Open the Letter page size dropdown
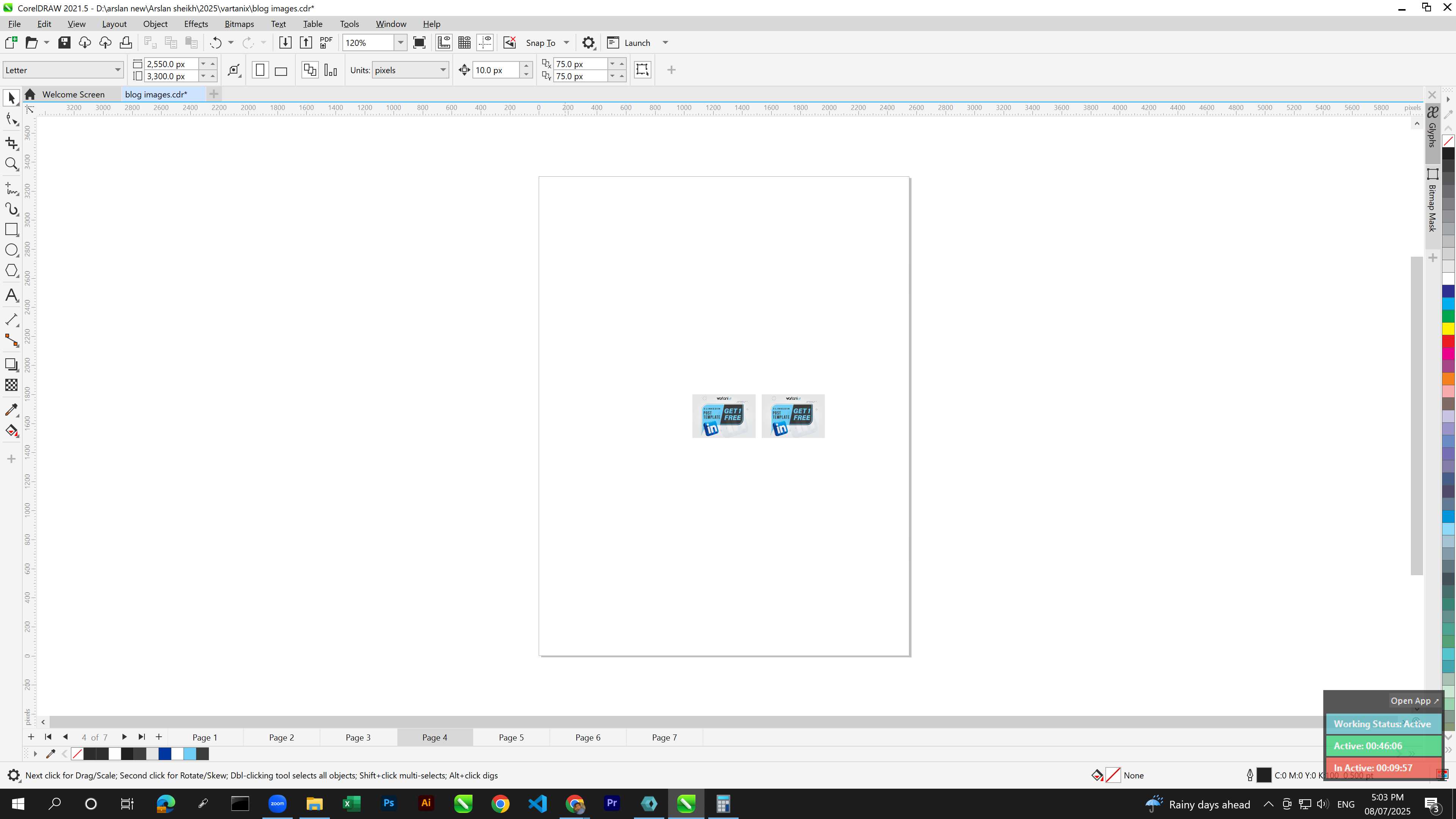 pos(118,70)
